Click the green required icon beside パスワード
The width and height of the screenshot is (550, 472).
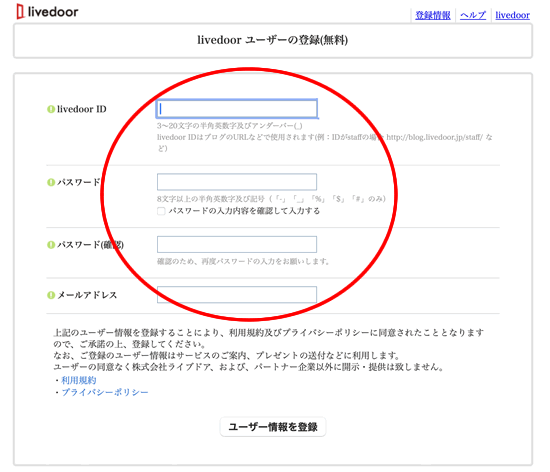tap(51, 182)
